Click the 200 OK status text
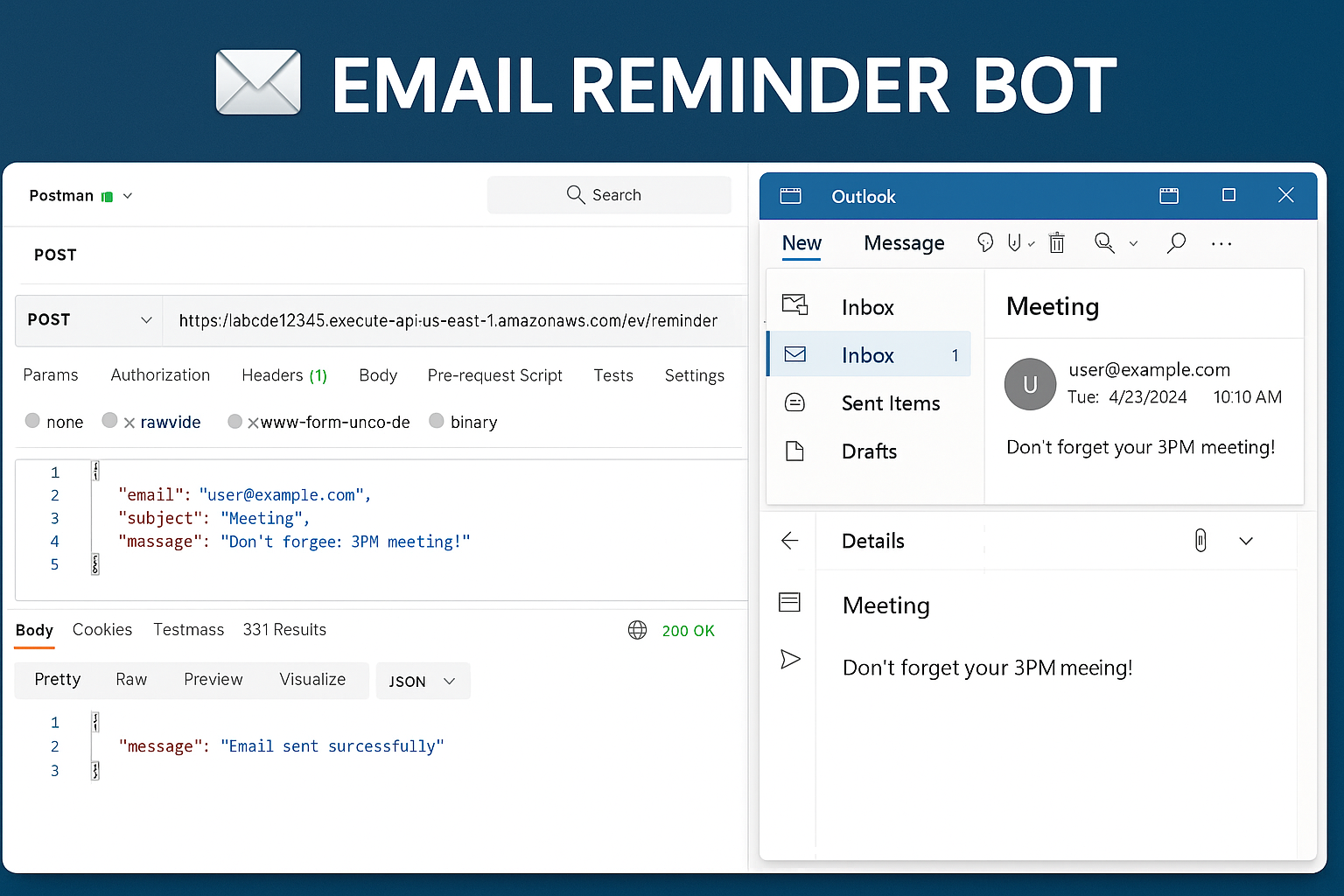Screen dimensions: 1344x896 688,631
